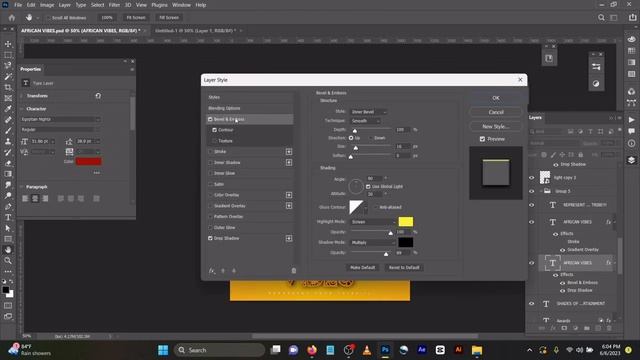
Task: Hide the light copy 3 layer
Action: point(531,178)
